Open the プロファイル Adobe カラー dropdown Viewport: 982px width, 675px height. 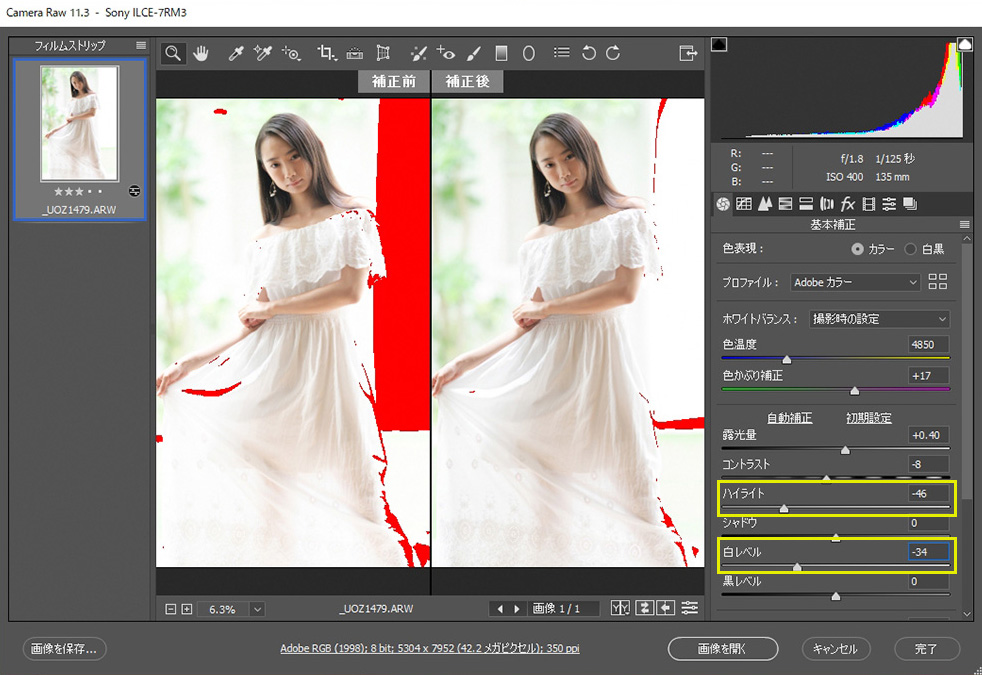click(855, 283)
